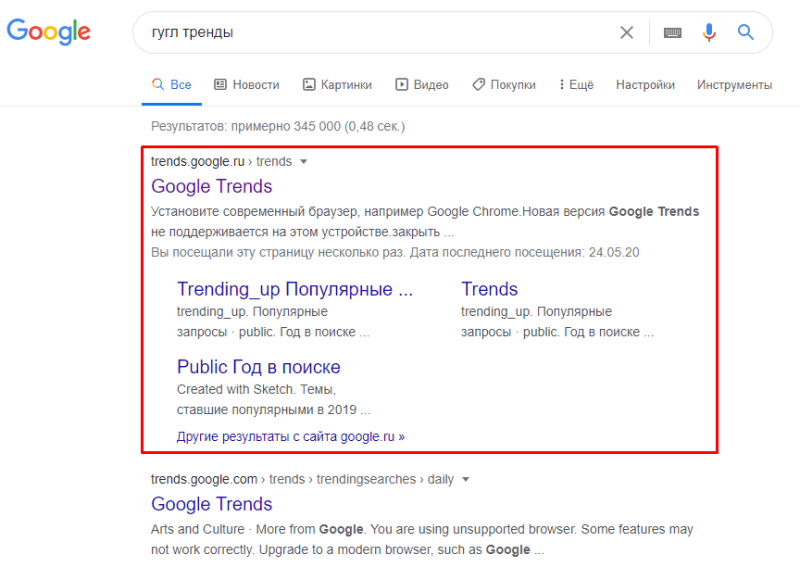
Task: Expand the dropdown arrow next to trends.google.ru
Action: click(x=304, y=162)
